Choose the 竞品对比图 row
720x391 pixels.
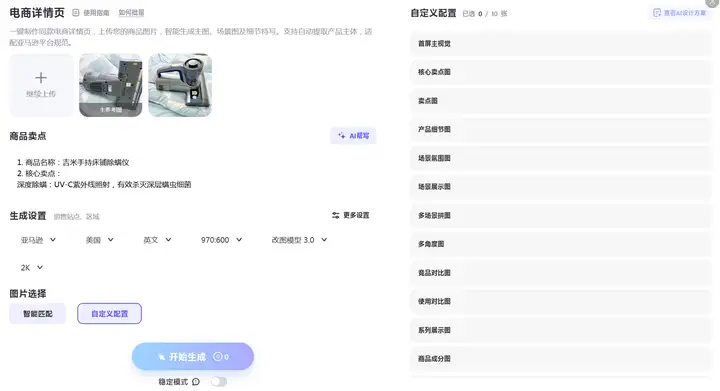point(561,273)
